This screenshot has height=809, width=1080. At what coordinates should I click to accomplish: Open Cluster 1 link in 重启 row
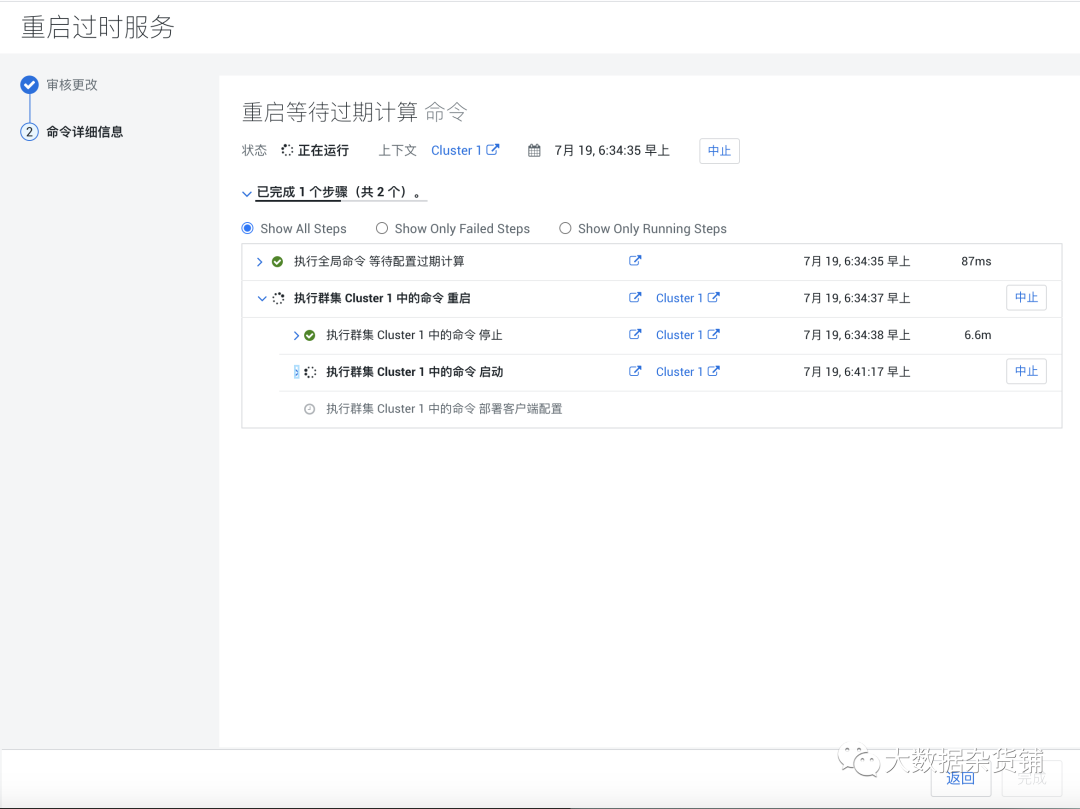678,297
